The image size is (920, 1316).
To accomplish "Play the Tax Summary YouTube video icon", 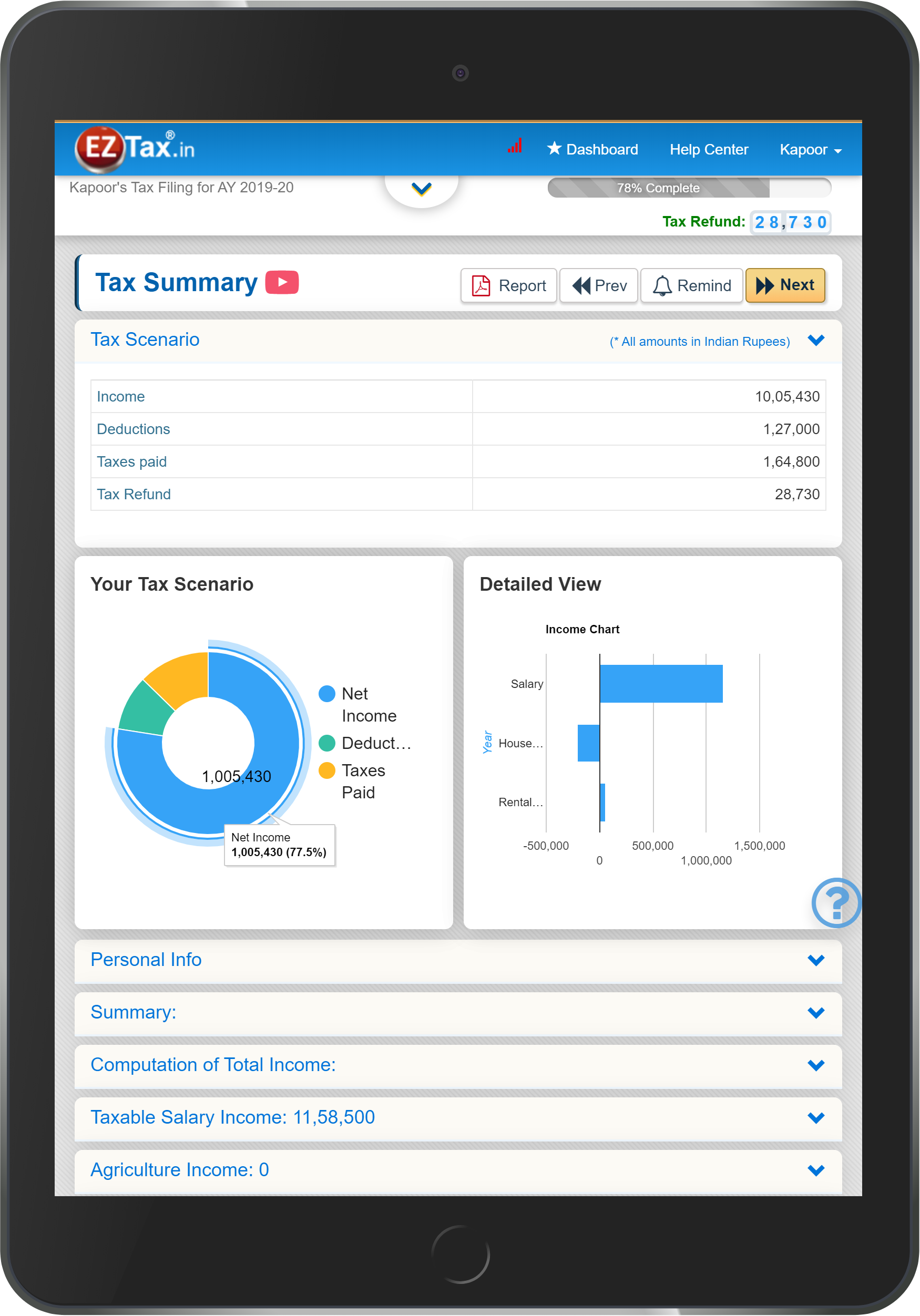I will pyautogui.click(x=282, y=283).
